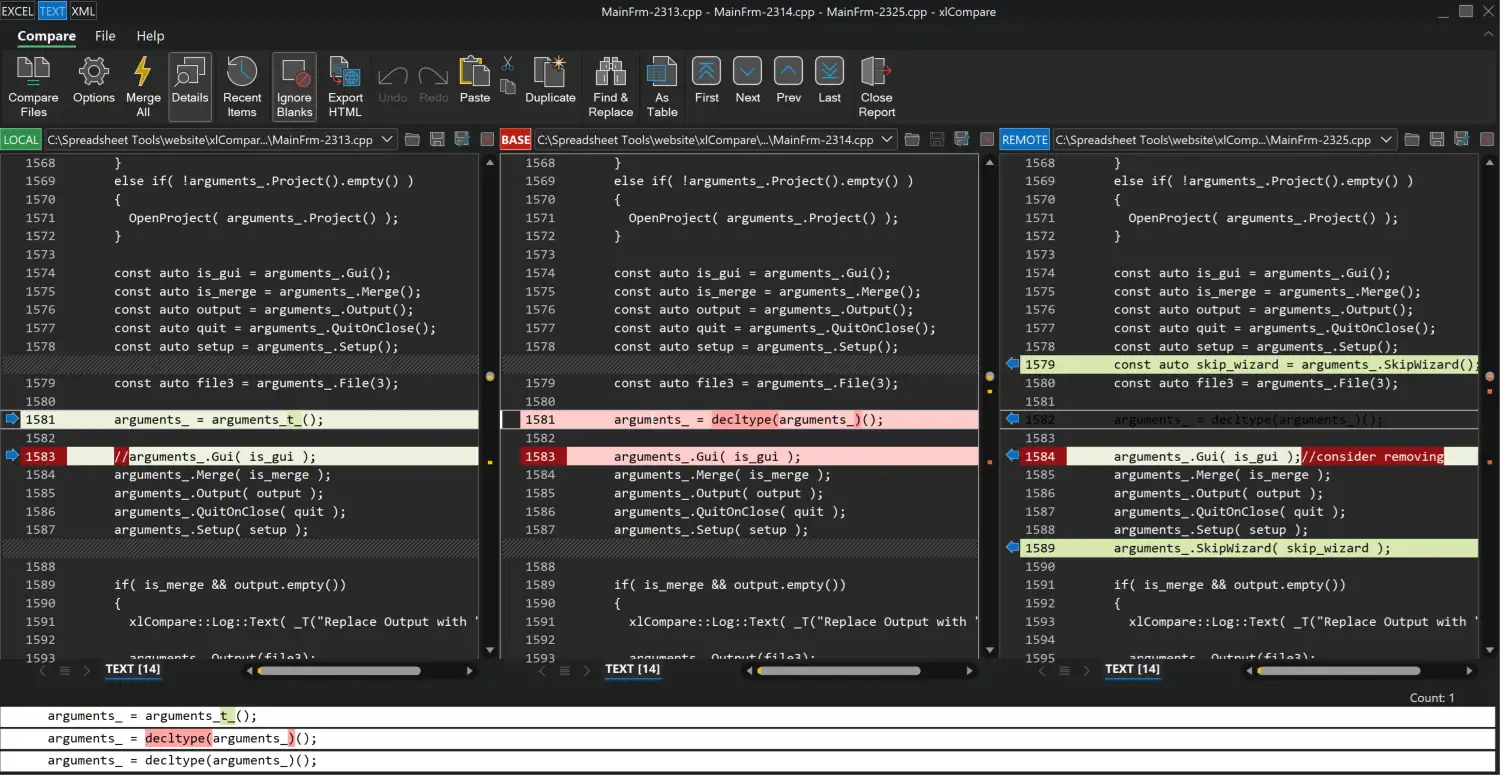Viewport: 1500px width, 775px height.
Task: Open the Recent Items list
Action: pyautogui.click(x=241, y=85)
